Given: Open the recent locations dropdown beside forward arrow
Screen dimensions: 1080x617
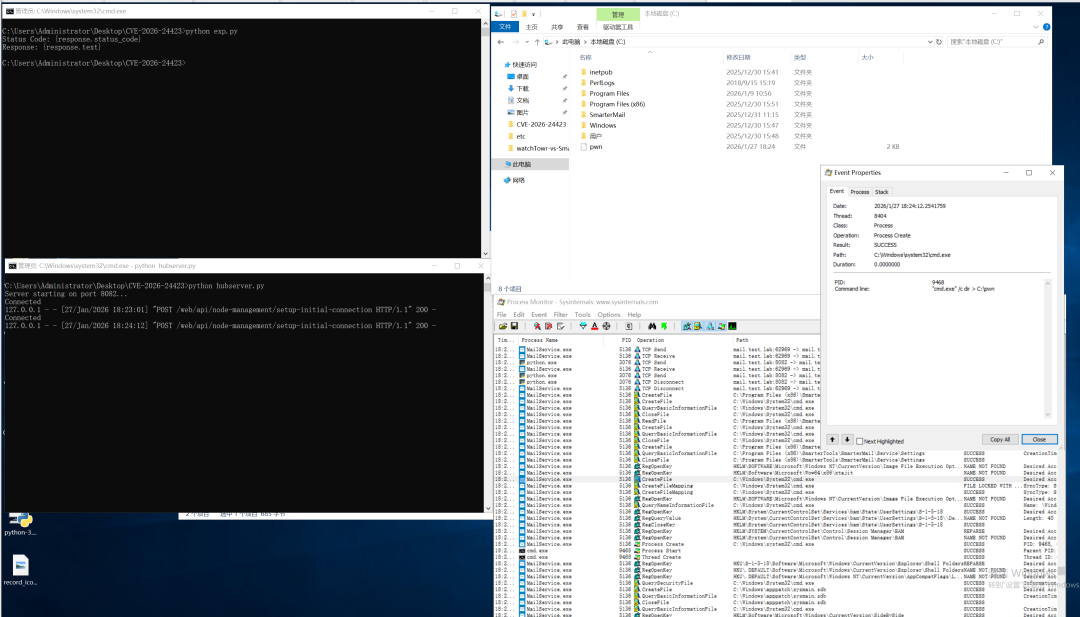Looking at the screenshot, I should click(527, 42).
